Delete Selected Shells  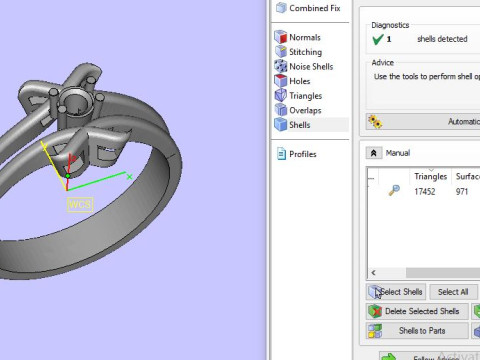point(417,311)
